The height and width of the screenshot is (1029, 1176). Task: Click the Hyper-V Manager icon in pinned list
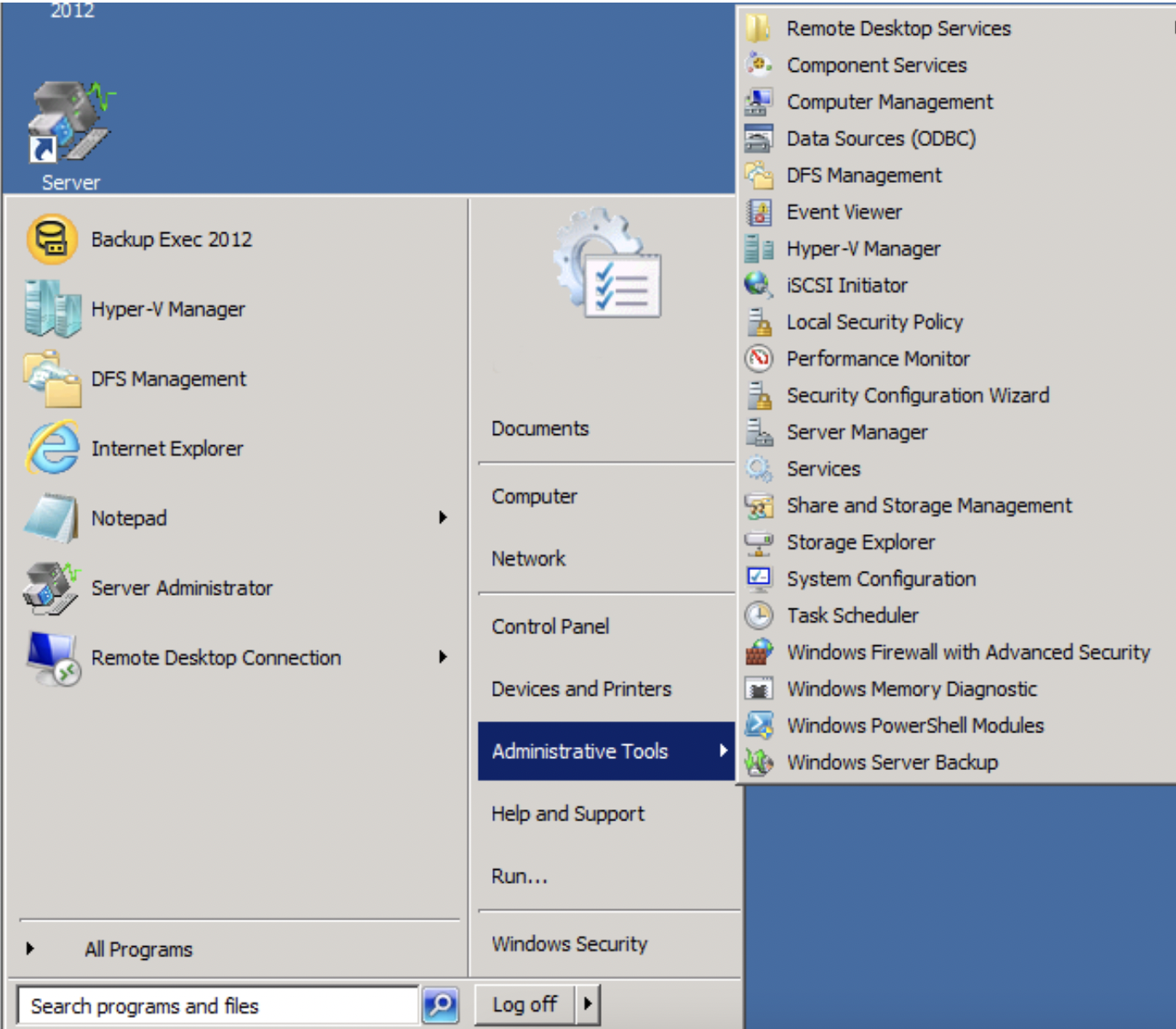pos(52,309)
